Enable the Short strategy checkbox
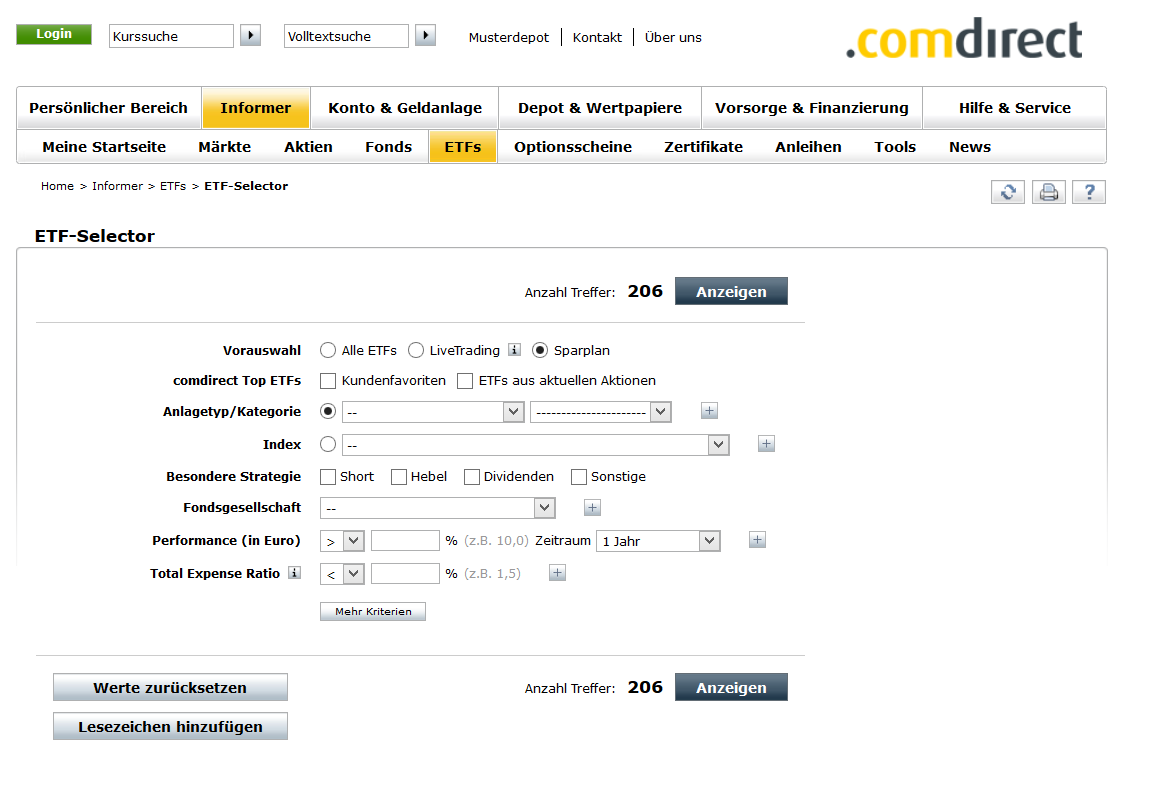 point(328,477)
